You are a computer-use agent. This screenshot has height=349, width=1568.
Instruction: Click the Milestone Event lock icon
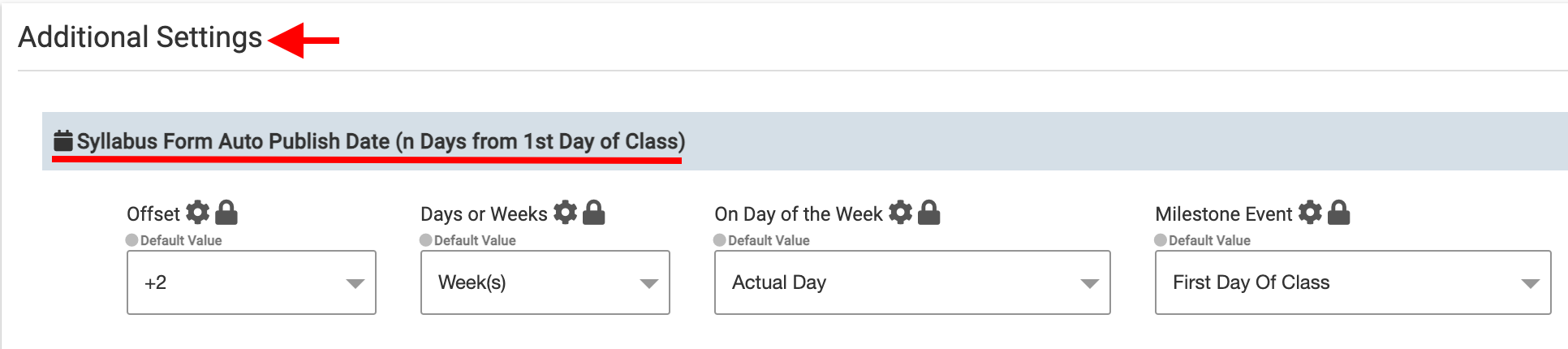point(1338,213)
